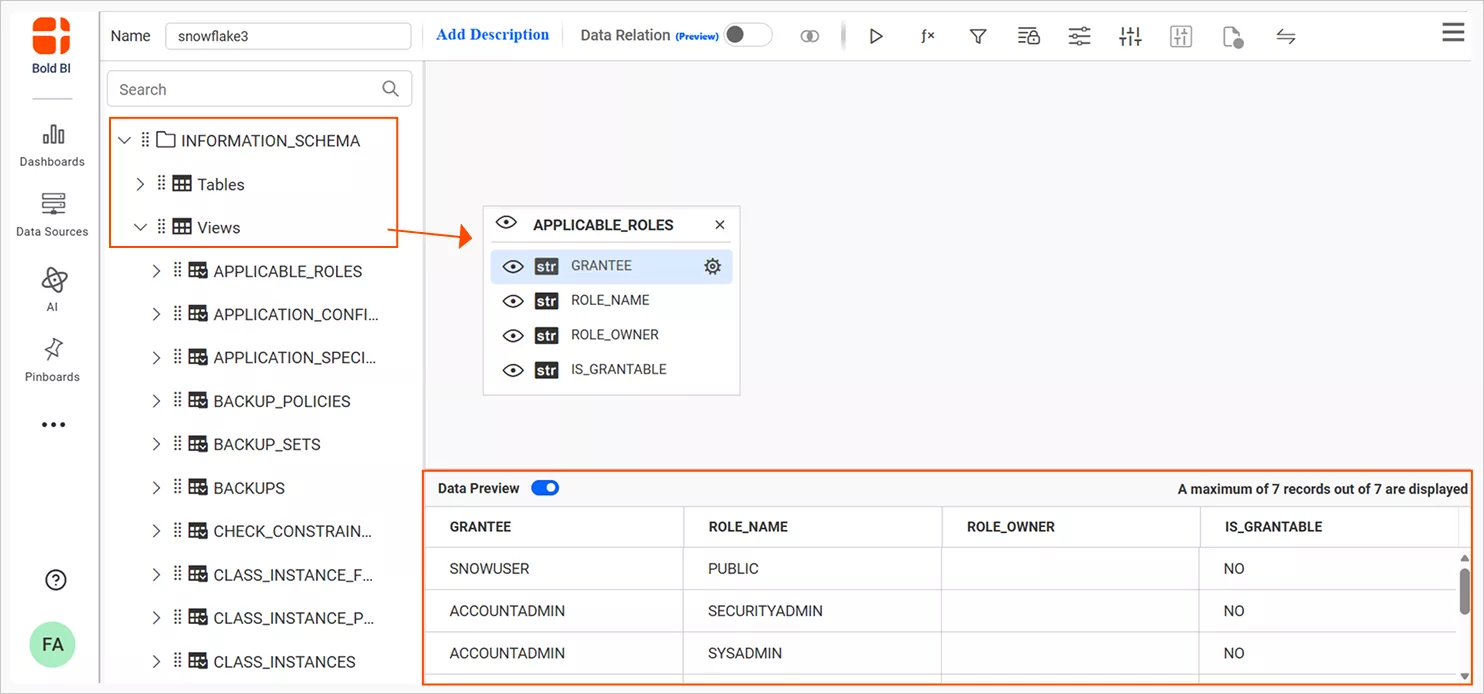The height and width of the screenshot is (694, 1484).
Task: Open the help question mark icon
Action: coord(56,580)
